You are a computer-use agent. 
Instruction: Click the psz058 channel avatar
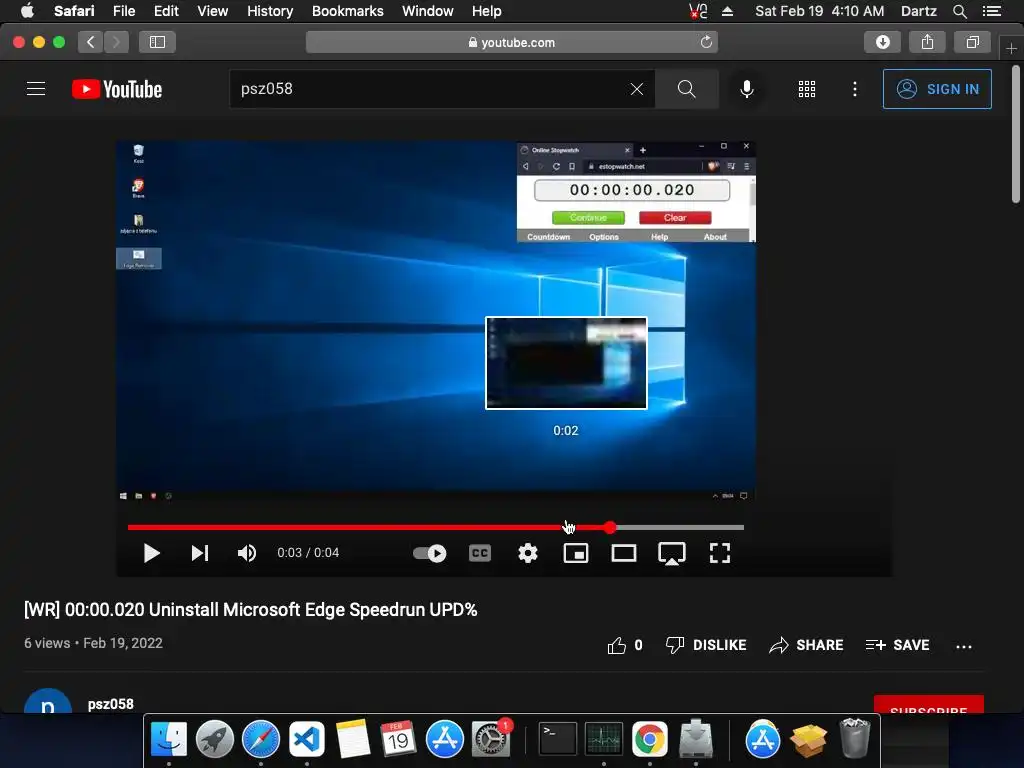[x=48, y=701]
